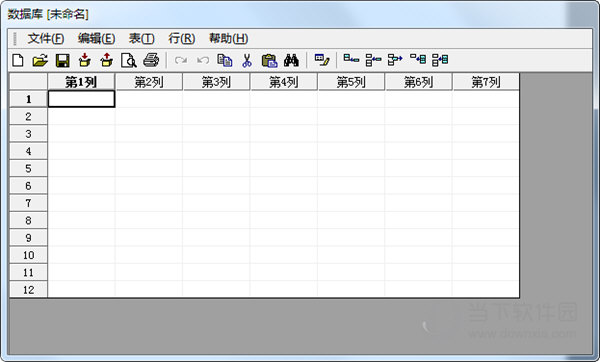The height and width of the screenshot is (362, 600).
Task: Save the database with floppy disk icon
Action: (x=62, y=60)
